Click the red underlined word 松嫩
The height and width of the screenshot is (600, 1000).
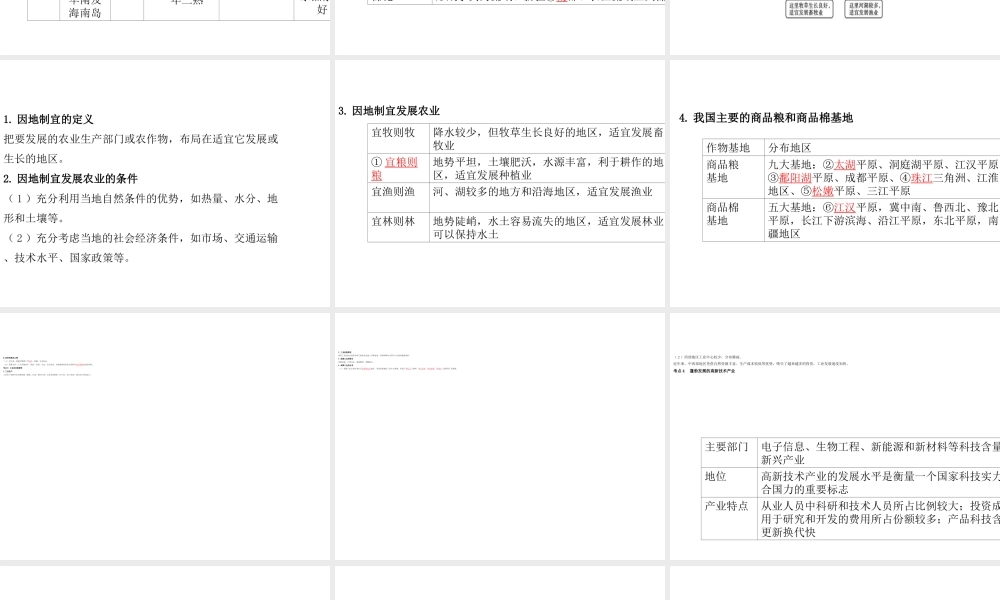tap(823, 191)
